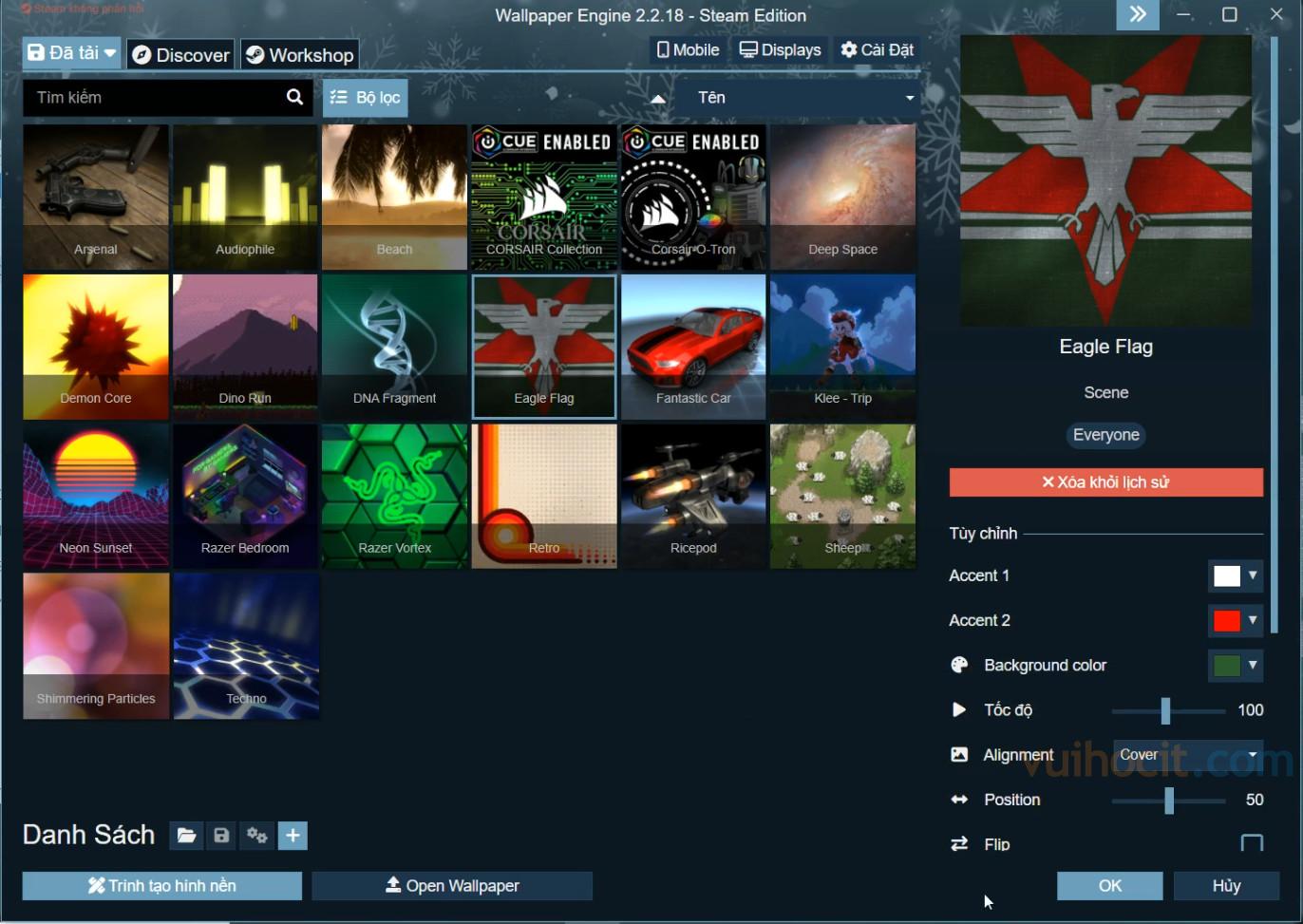Image resolution: width=1303 pixels, height=924 pixels.
Task: Select the Sheep wallpaper
Action: point(842,496)
